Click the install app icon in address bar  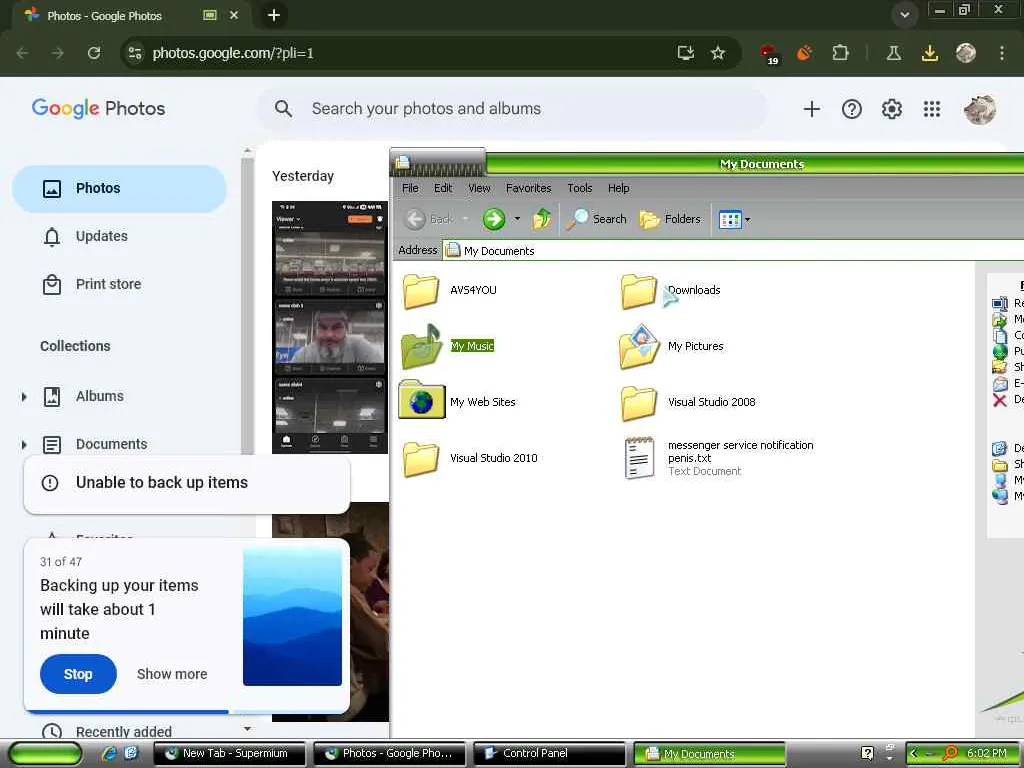click(x=686, y=53)
